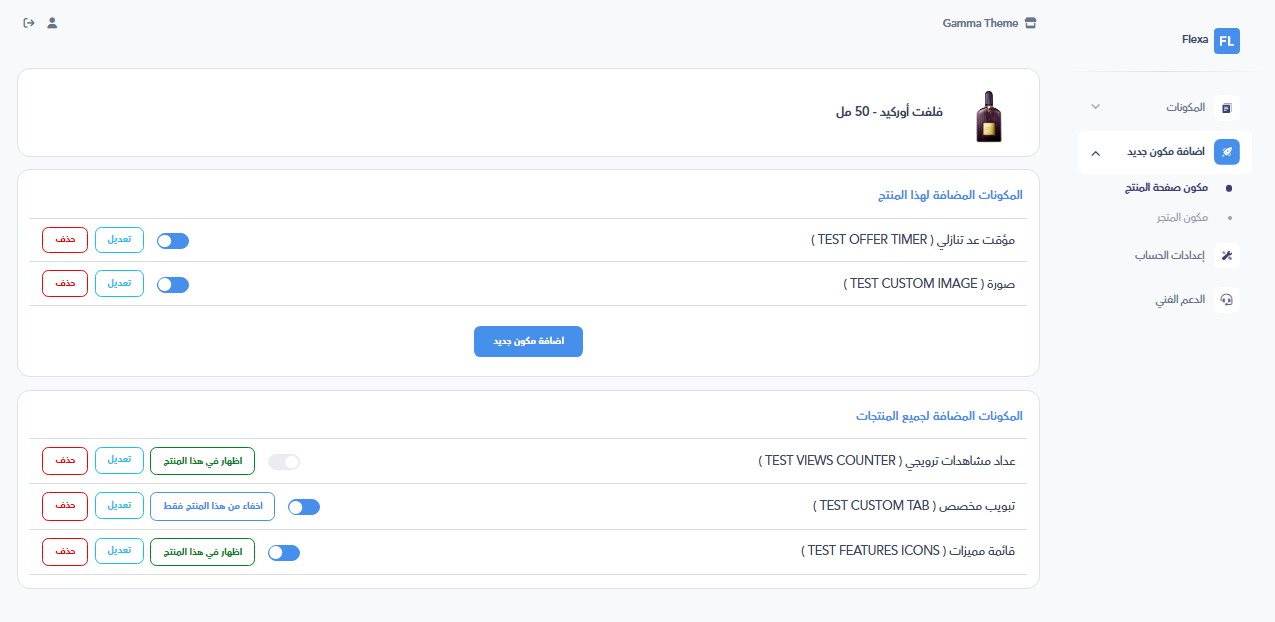1275x622 pixels.
Task: Toggle the TEST OFFER TIMER switch
Action: tap(173, 241)
